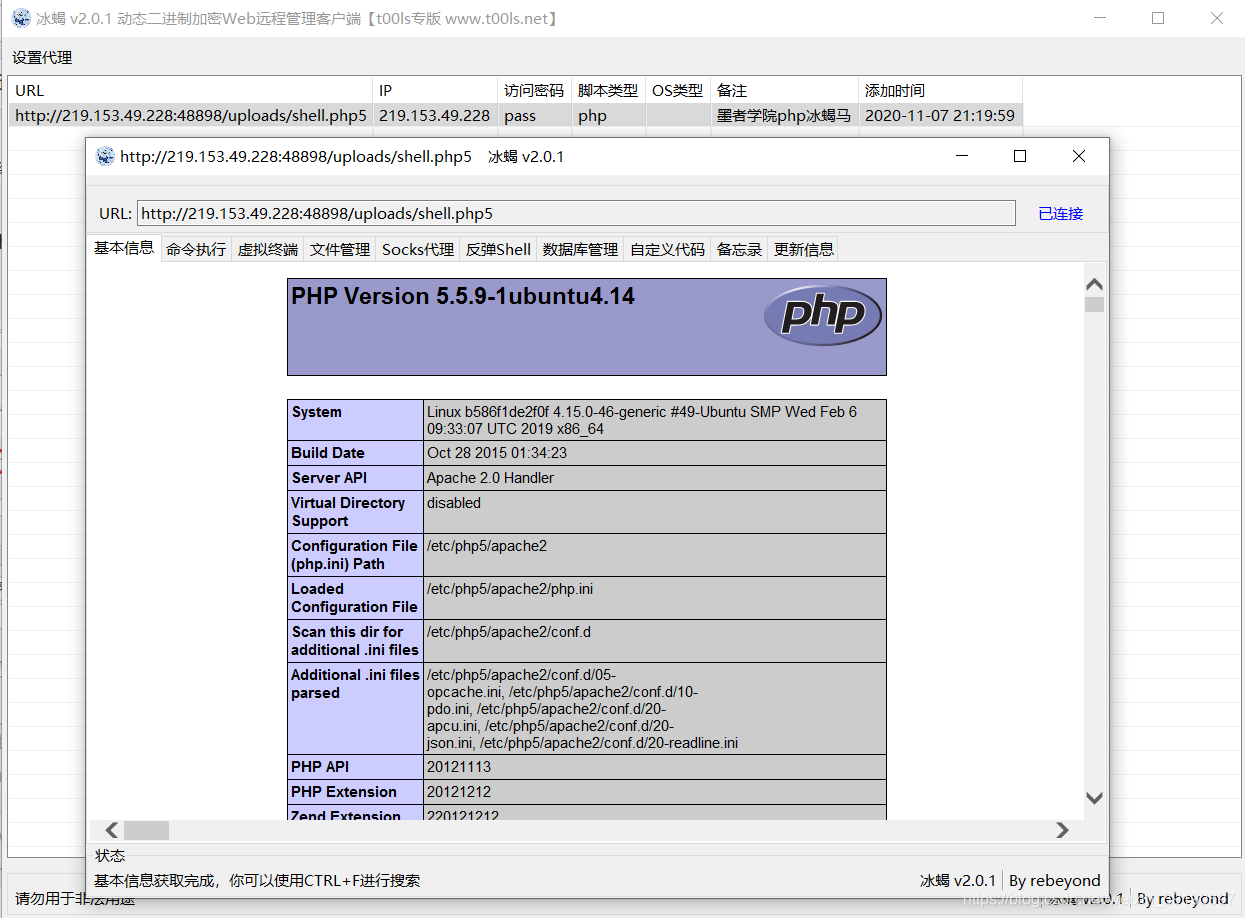1245x918 pixels.
Task: Click the vertical scrollbar down arrow
Action: point(1094,797)
